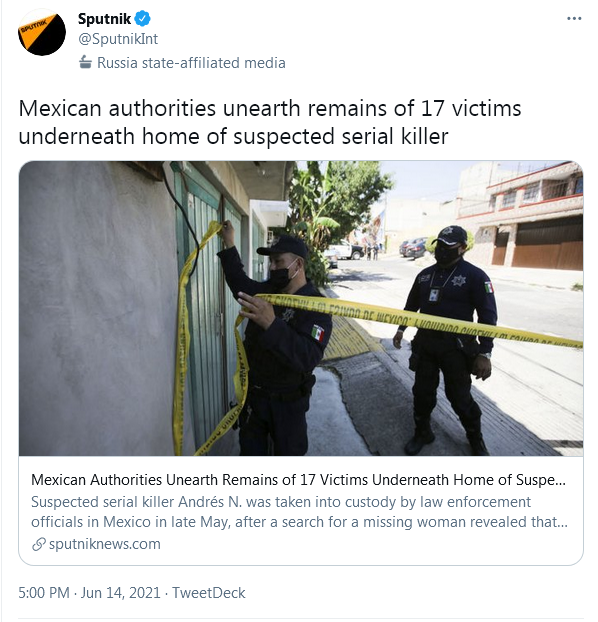Open the TweetDeck source label
598x622 pixels.
(209, 593)
